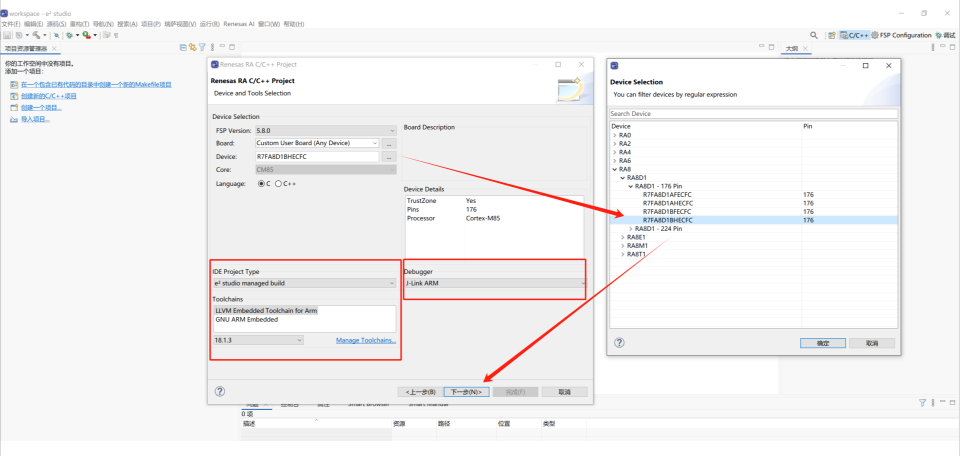Click the Search Device input field

753,114
